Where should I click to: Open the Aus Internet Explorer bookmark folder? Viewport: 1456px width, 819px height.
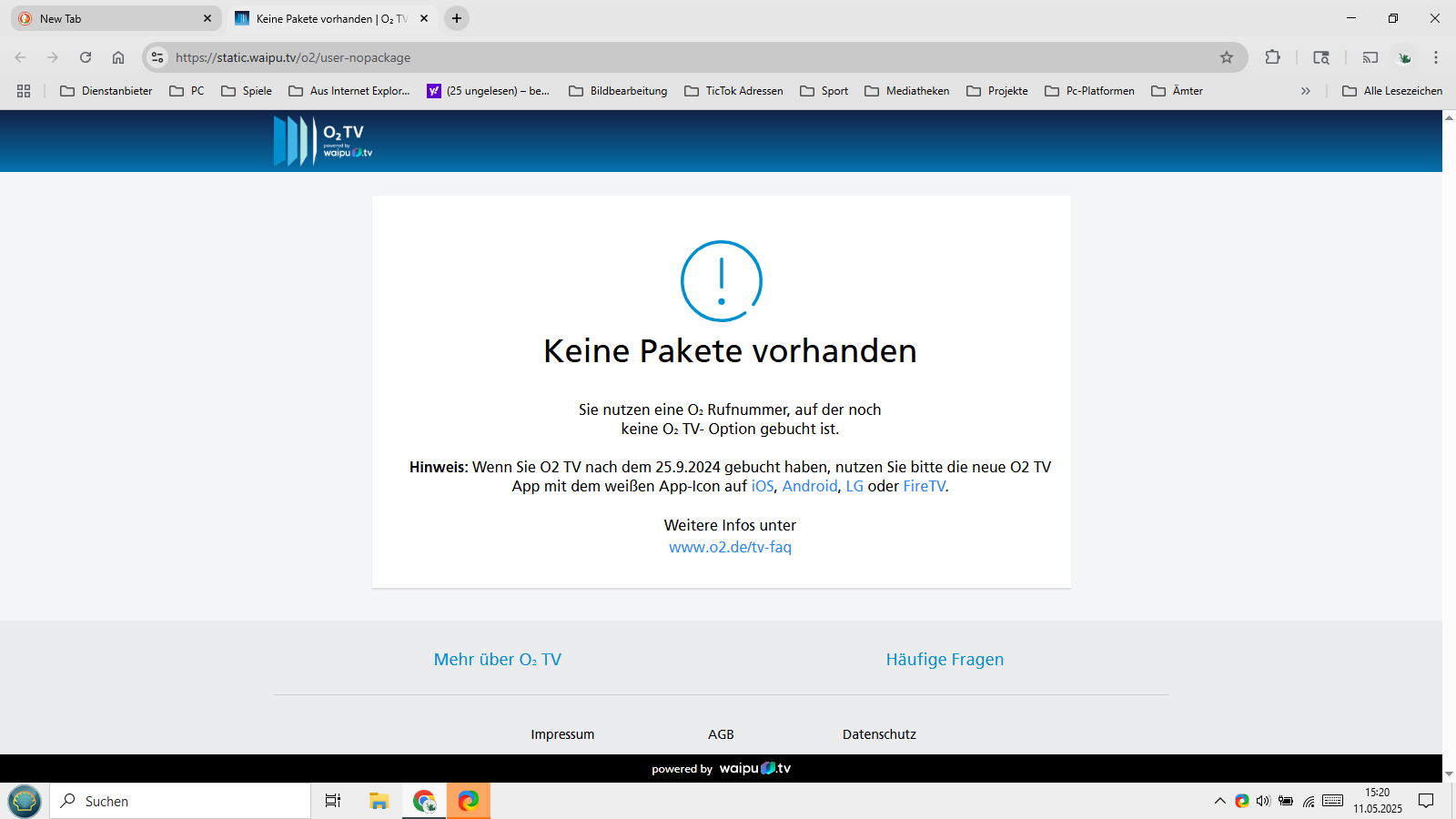pos(349,91)
